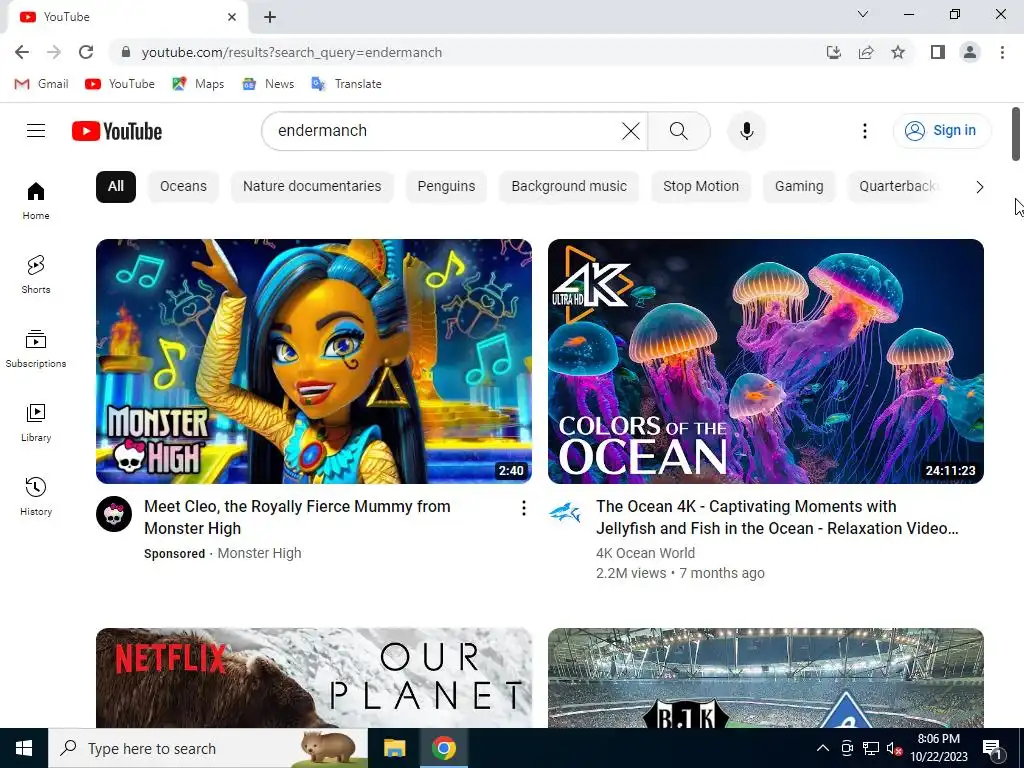1024x768 pixels.
Task: Toggle the Chrome side panel
Action: (938, 52)
